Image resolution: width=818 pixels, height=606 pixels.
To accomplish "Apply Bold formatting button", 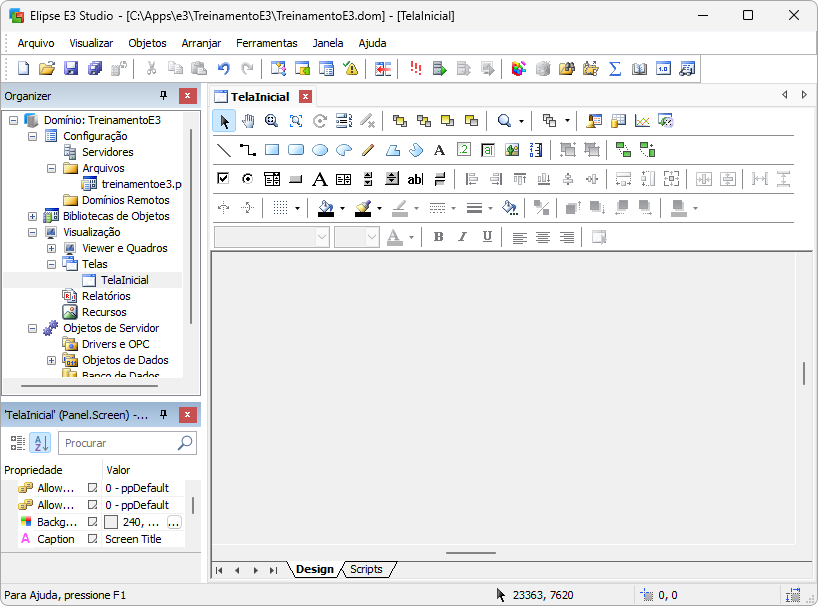I will pos(438,237).
